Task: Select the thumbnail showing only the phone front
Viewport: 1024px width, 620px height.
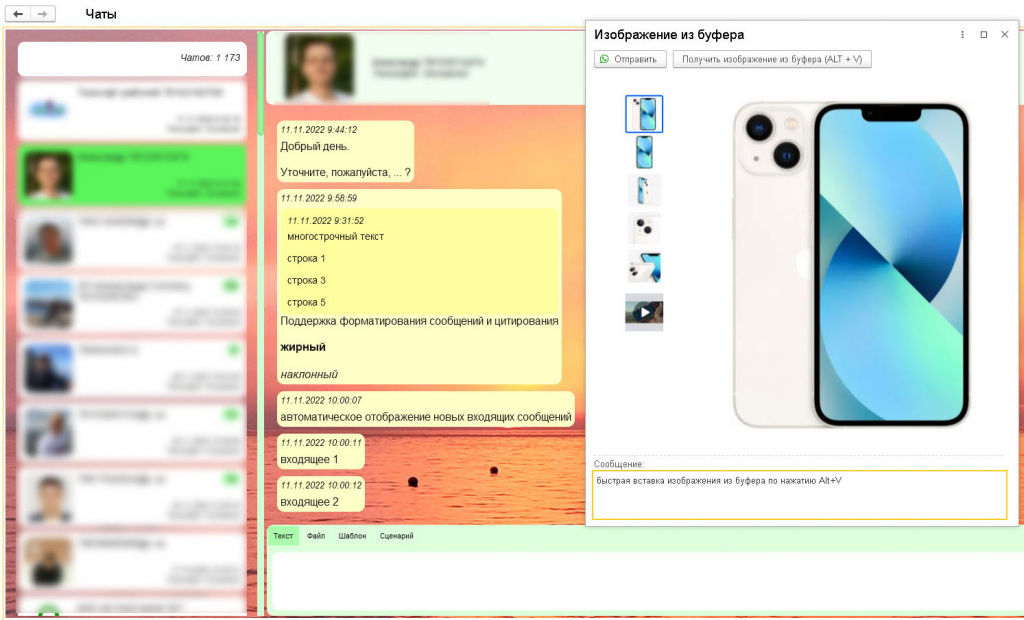Action: (644, 152)
